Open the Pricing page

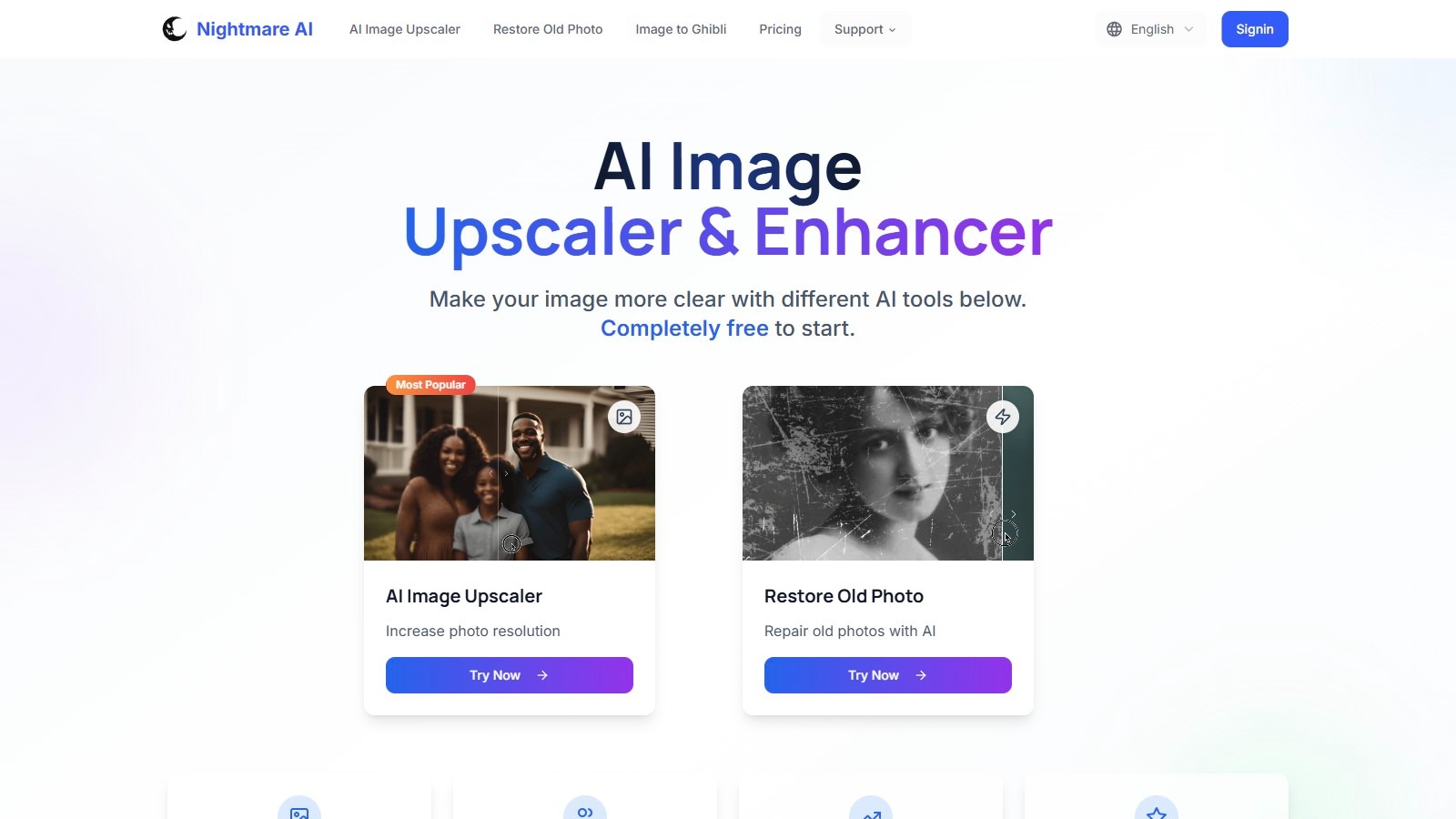[780, 29]
